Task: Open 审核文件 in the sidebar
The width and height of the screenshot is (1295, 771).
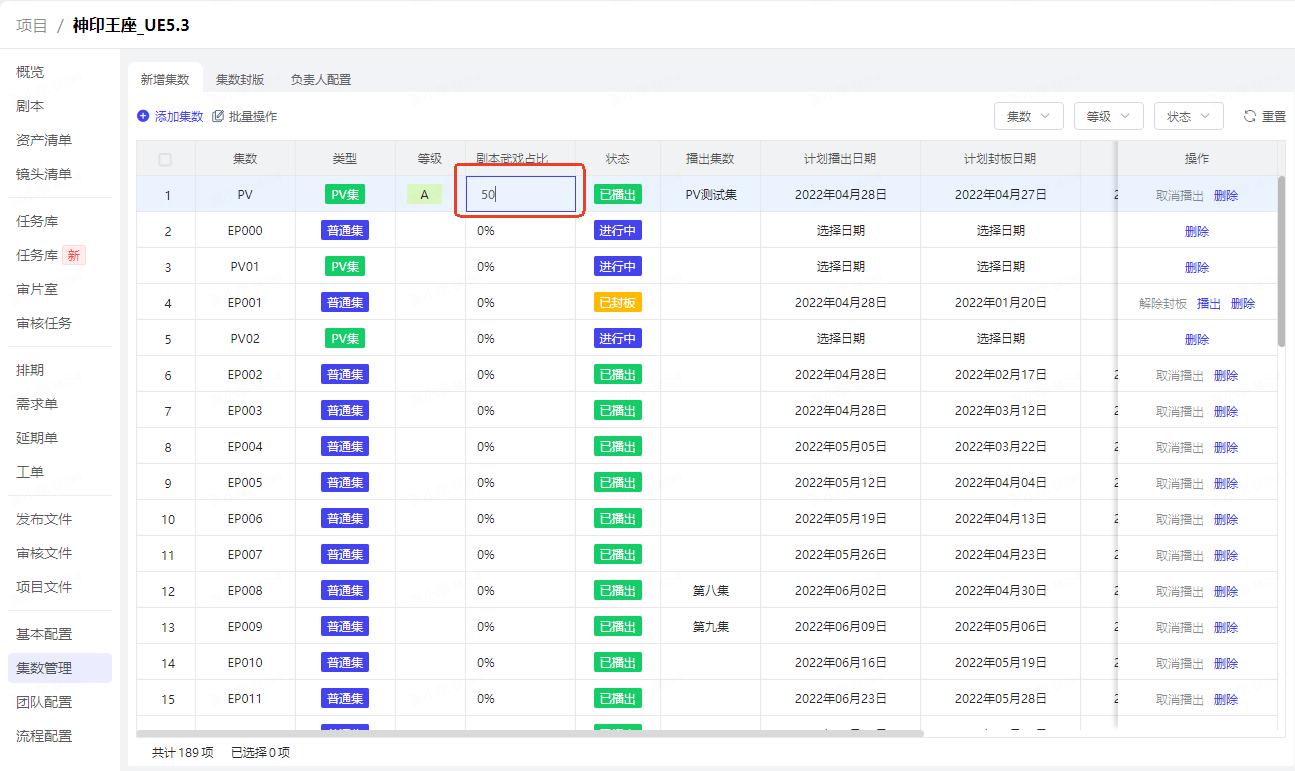Action: pyautogui.click(x=44, y=553)
